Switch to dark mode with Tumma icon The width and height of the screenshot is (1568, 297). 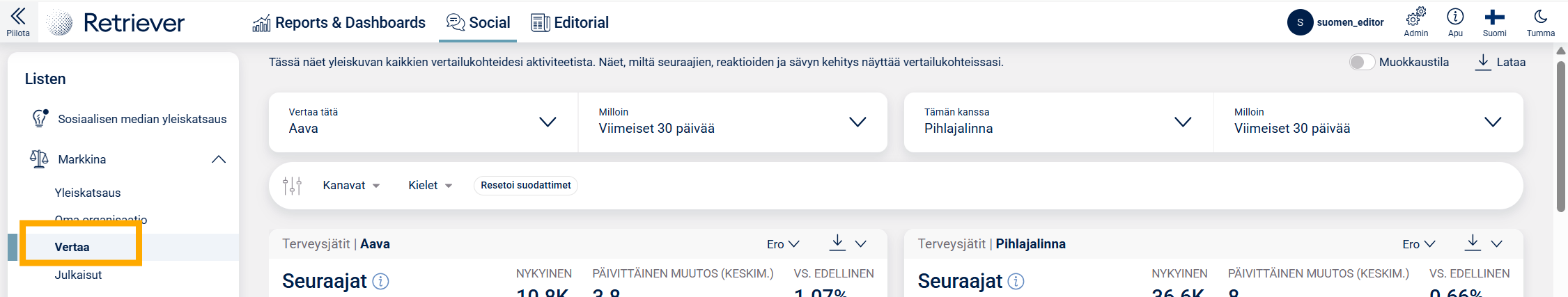click(1540, 17)
